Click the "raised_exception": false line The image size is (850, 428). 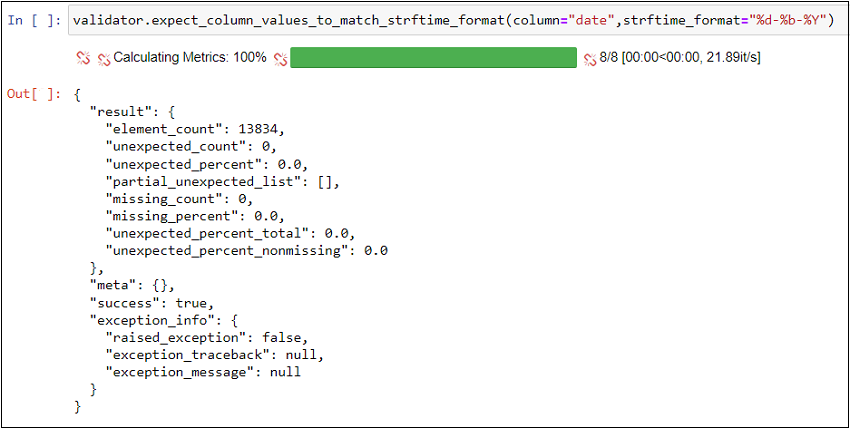pos(207,338)
